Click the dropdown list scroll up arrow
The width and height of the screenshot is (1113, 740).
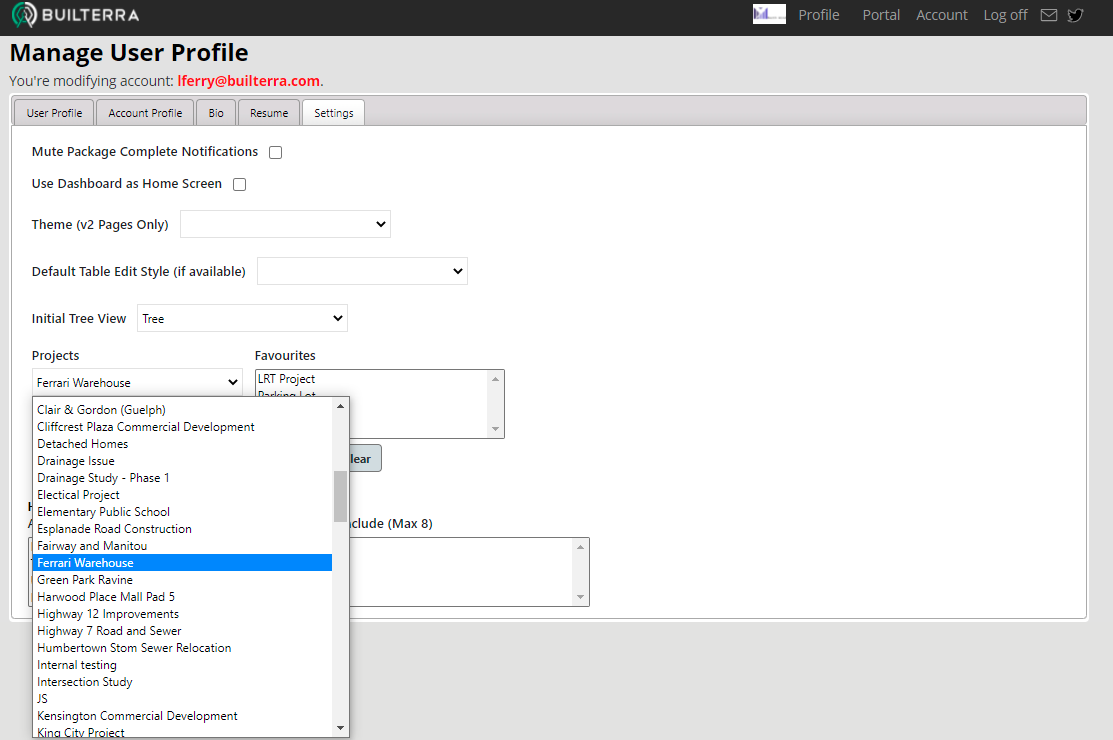[340, 406]
